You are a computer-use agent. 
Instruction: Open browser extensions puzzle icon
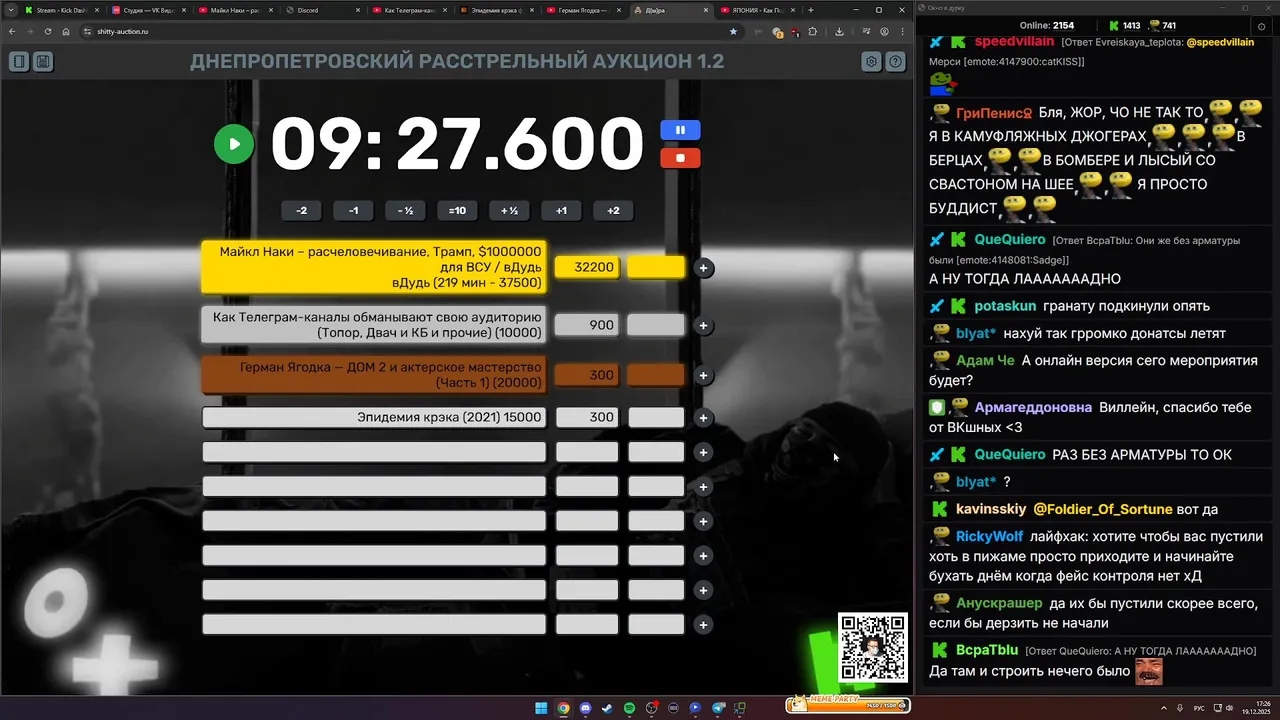[x=812, y=31]
